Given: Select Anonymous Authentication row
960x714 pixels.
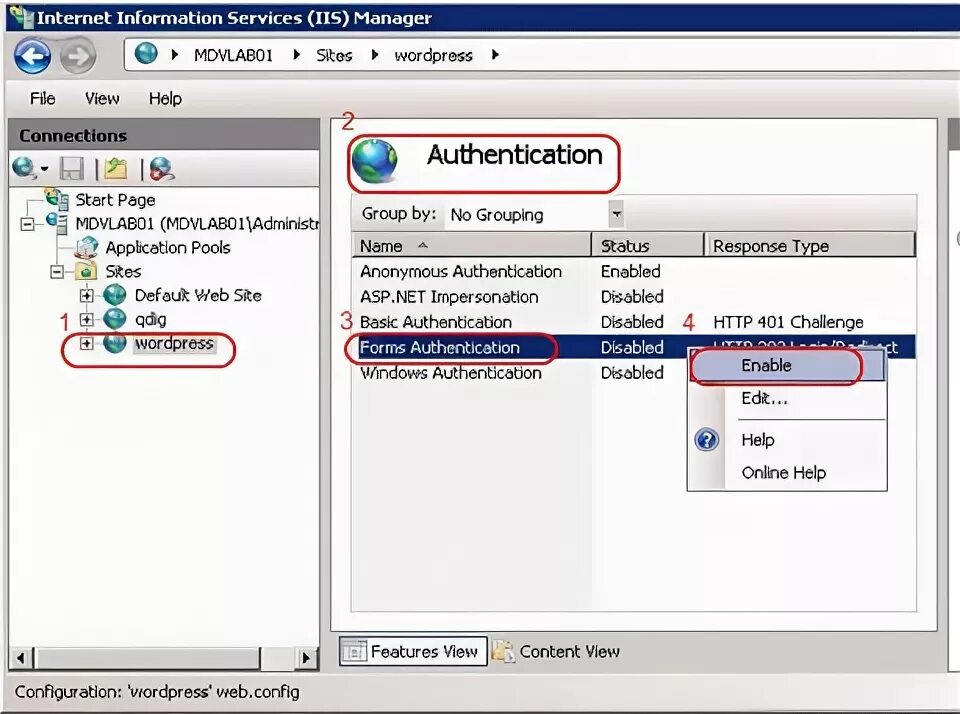Looking at the screenshot, I should point(634,271).
